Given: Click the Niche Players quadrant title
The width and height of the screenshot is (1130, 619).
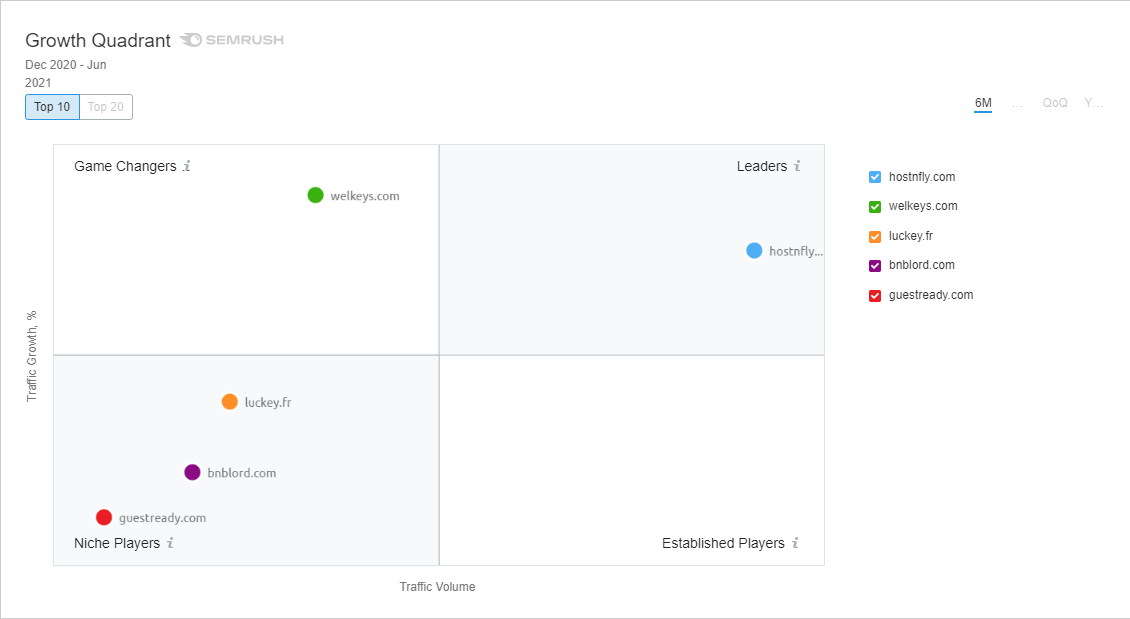Looking at the screenshot, I should point(117,543).
